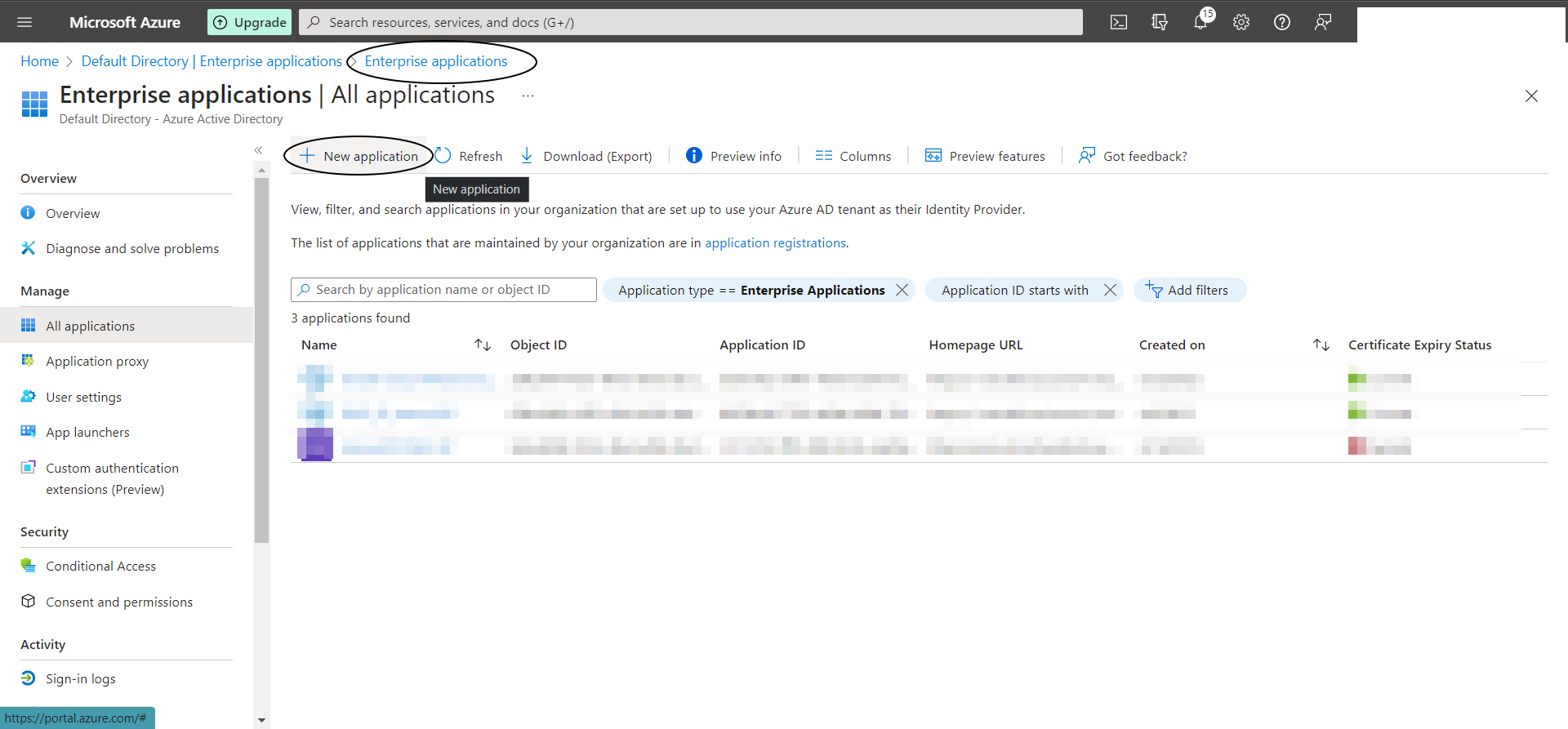Select All applications in the left menu
Screen dimensions: 1568x729
[x=127, y=326]
